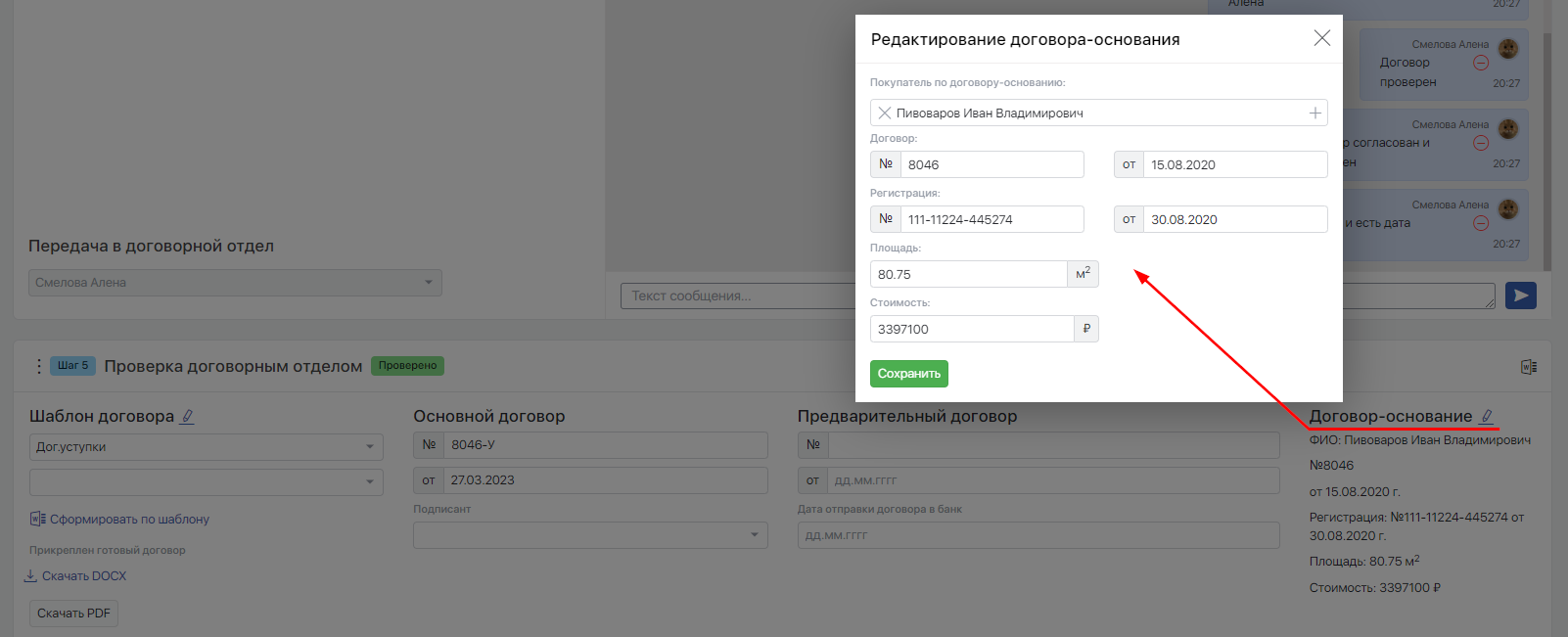1568x637 pixels.
Task: Click pencil icon next to Договор-основание
Action: coord(1486,417)
